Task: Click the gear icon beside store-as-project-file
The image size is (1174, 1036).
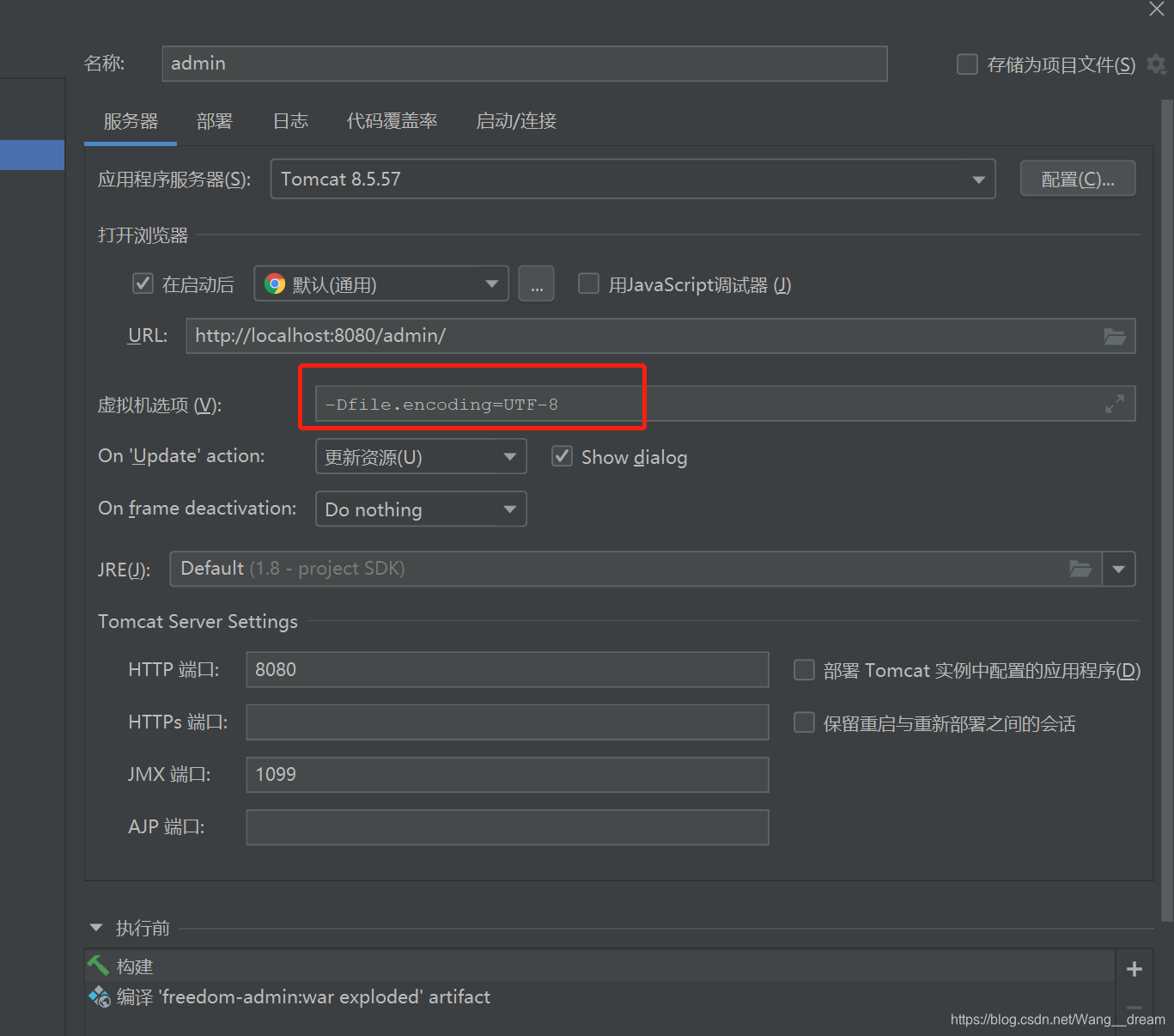Action: [x=1156, y=64]
